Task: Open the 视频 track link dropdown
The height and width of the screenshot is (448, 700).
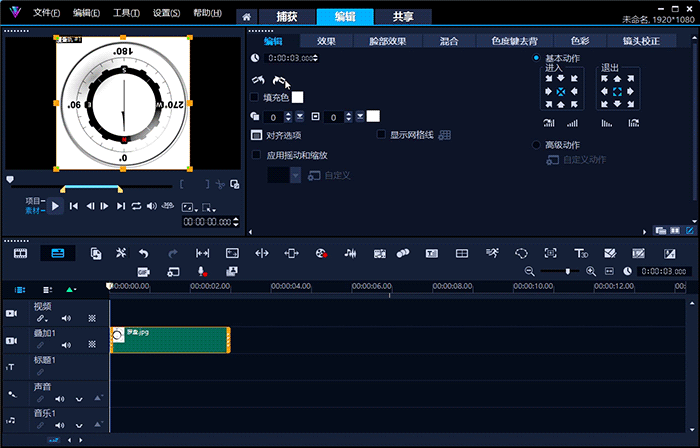Action: click(x=42, y=319)
